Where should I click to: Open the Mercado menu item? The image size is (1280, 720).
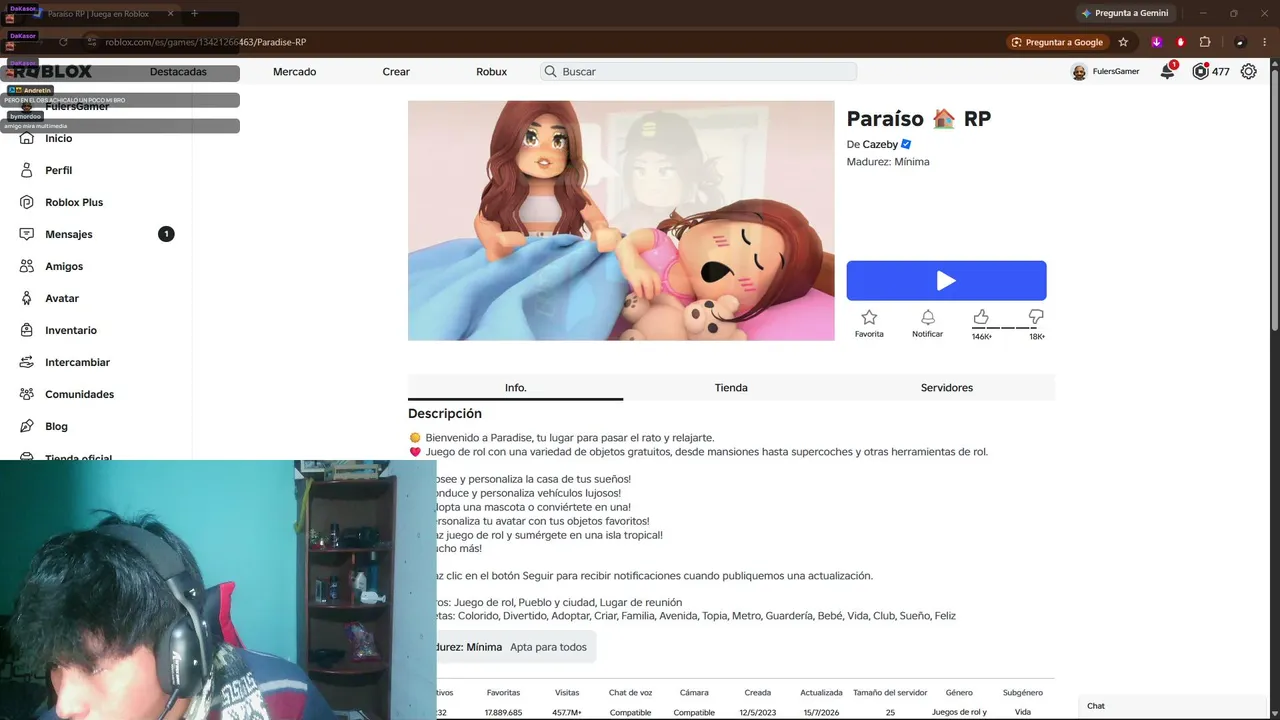[x=295, y=72]
